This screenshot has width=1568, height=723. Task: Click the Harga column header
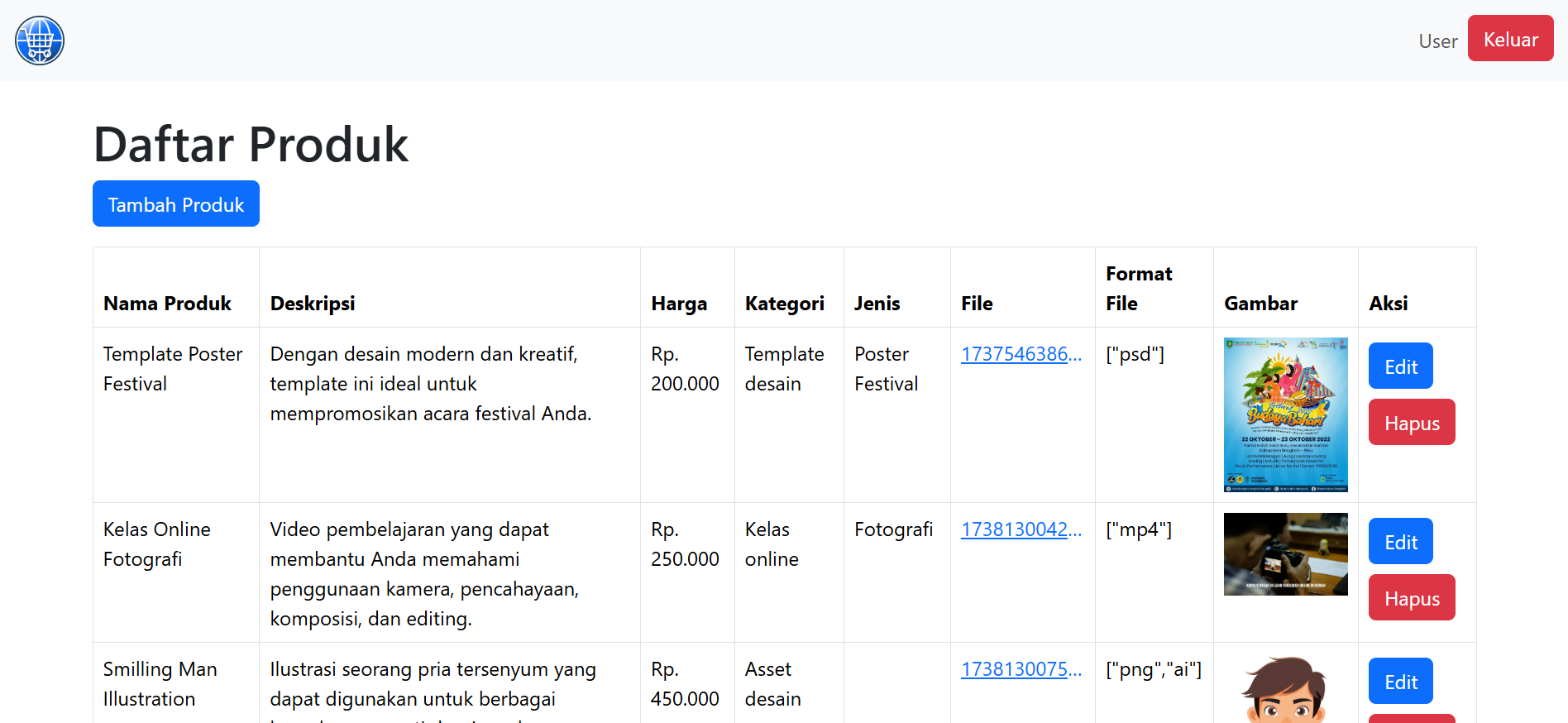point(678,304)
